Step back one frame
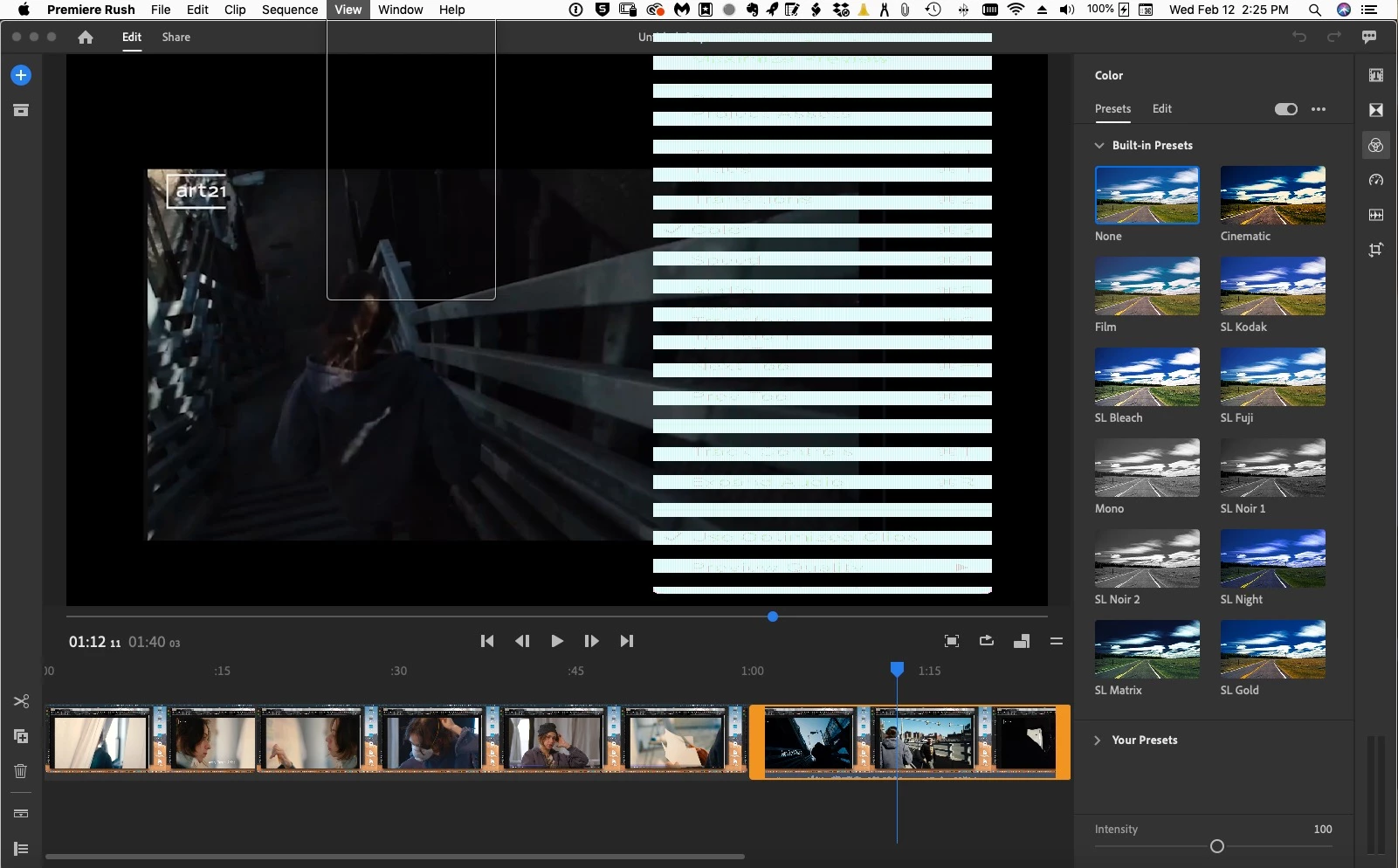 (x=522, y=641)
